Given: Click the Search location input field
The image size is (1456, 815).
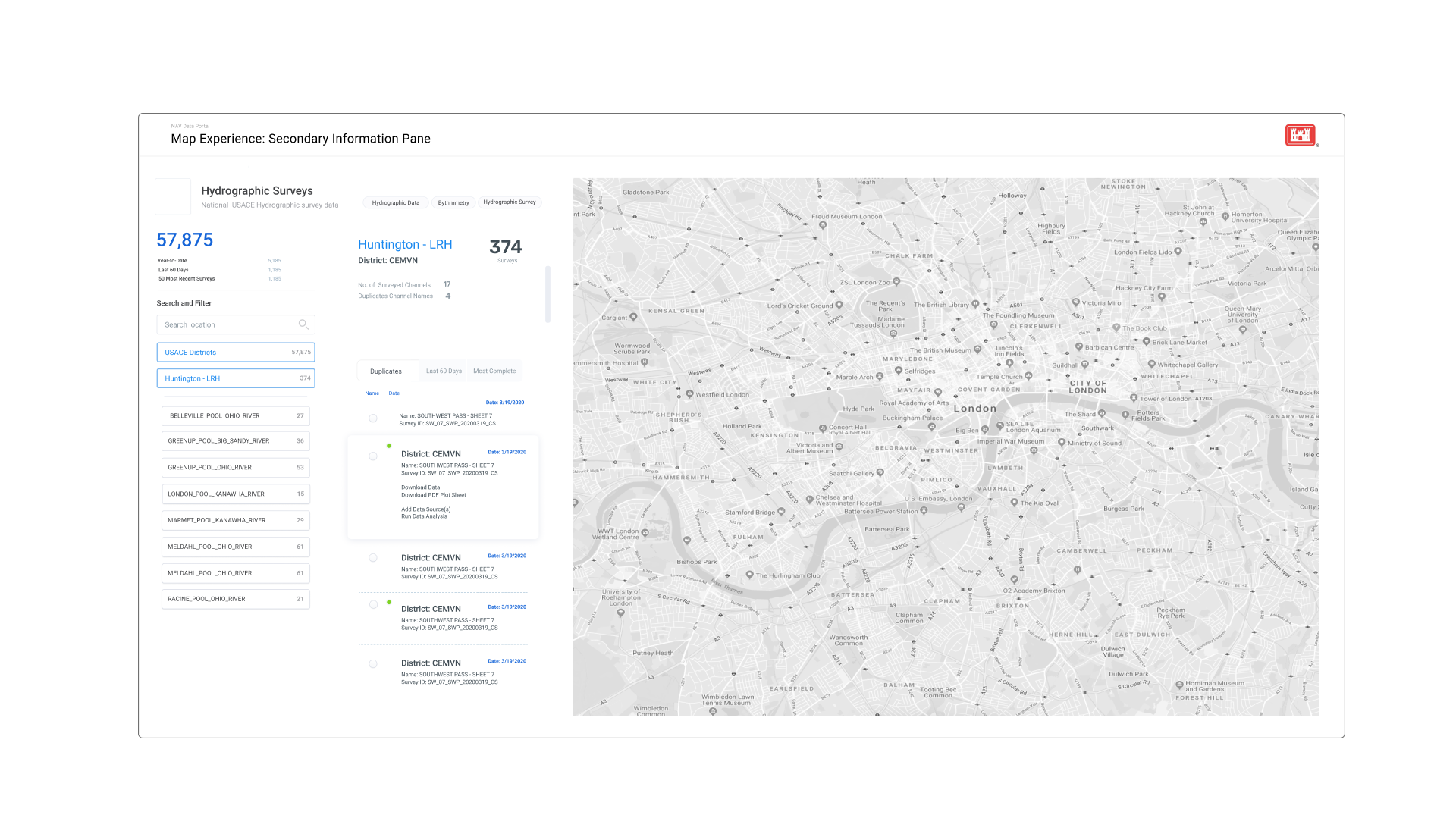Looking at the screenshot, I should [x=236, y=324].
